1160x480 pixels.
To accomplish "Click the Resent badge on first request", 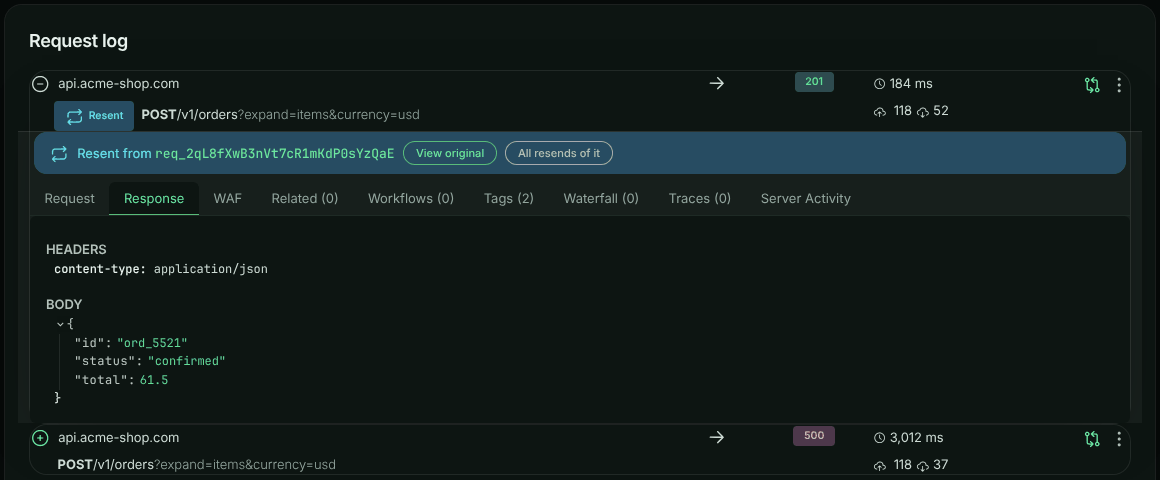I will (94, 116).
